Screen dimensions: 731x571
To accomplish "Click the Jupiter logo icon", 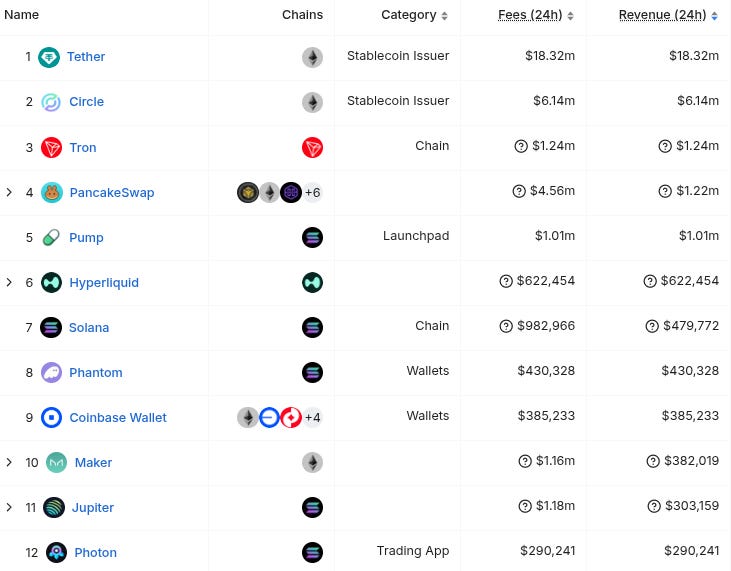I will (x=54, y=508).
